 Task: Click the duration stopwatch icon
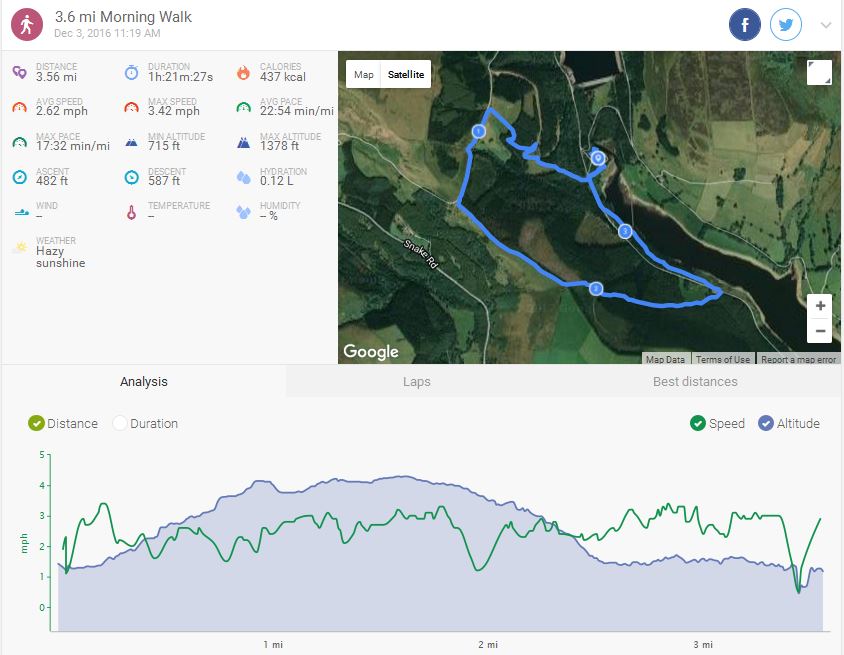pyautogui.click(x=131, y=72)
